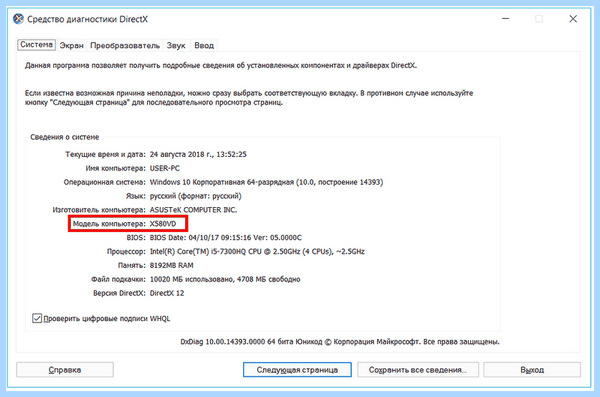The width and height of the screenshot is (600, 397).
Task: Click the Выход button
Action: point(532,370)
